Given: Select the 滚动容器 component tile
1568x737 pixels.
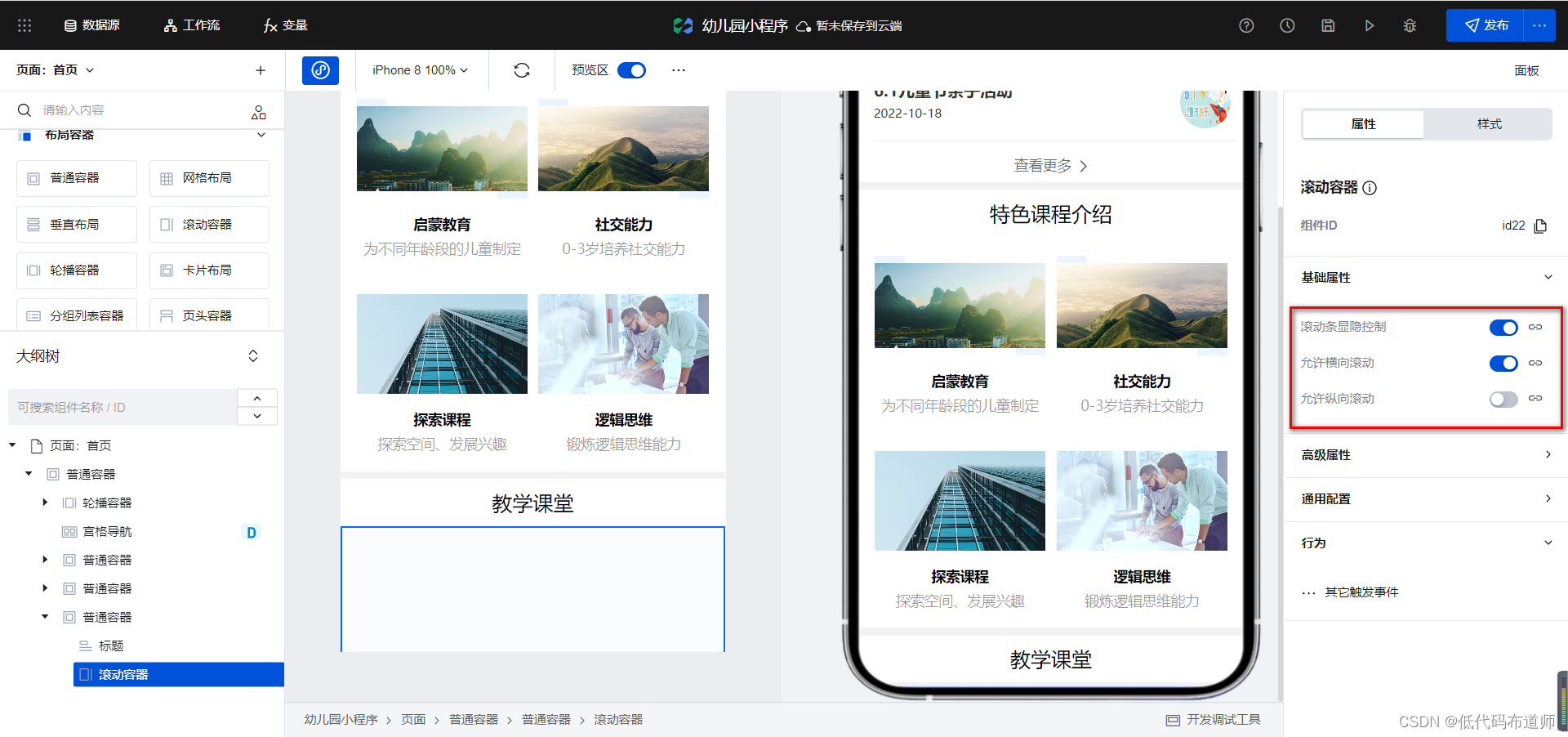Looking at the screenshot, I should tap(209, 224).
